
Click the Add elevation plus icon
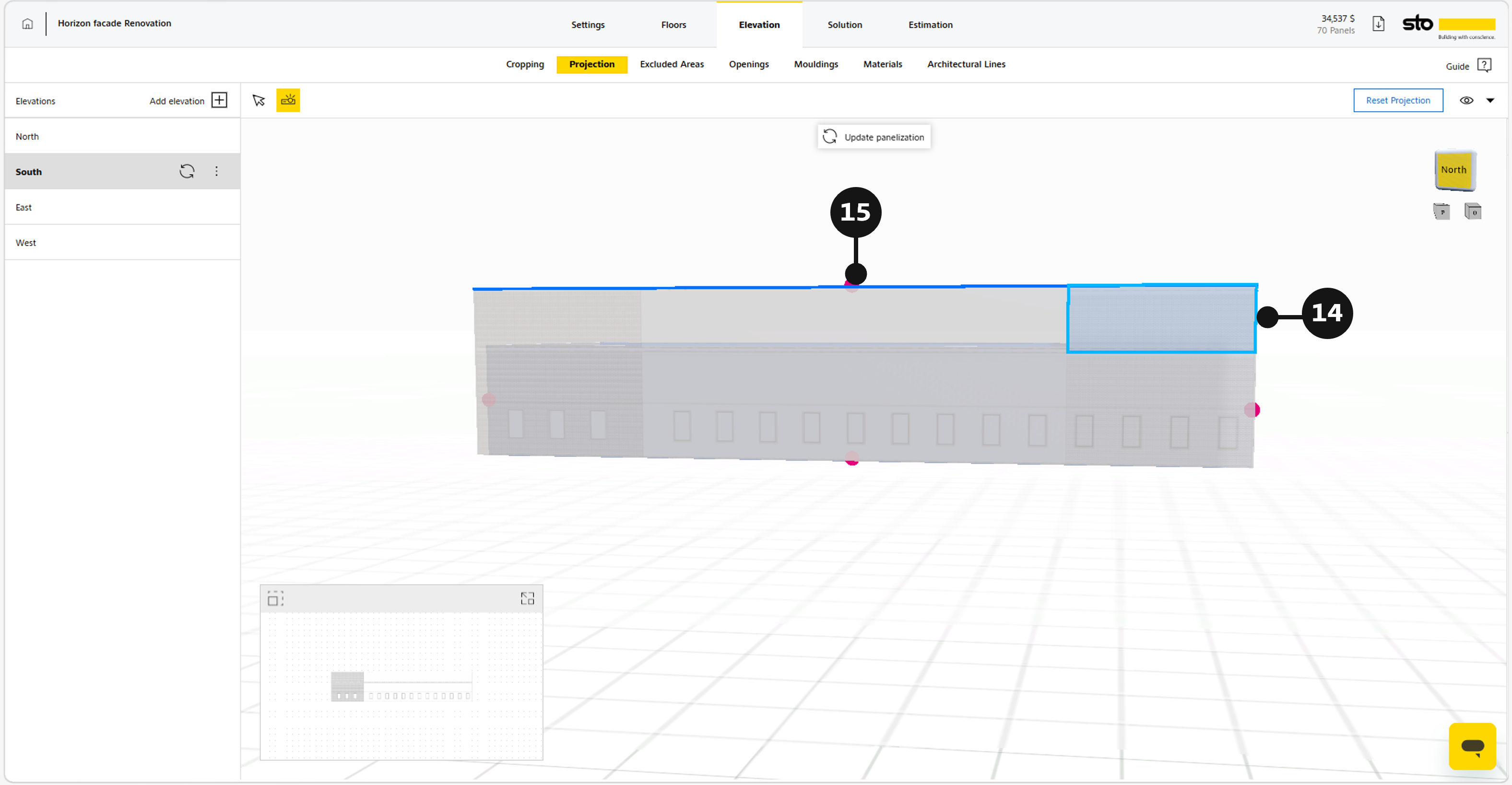click(x=219, y=100)
